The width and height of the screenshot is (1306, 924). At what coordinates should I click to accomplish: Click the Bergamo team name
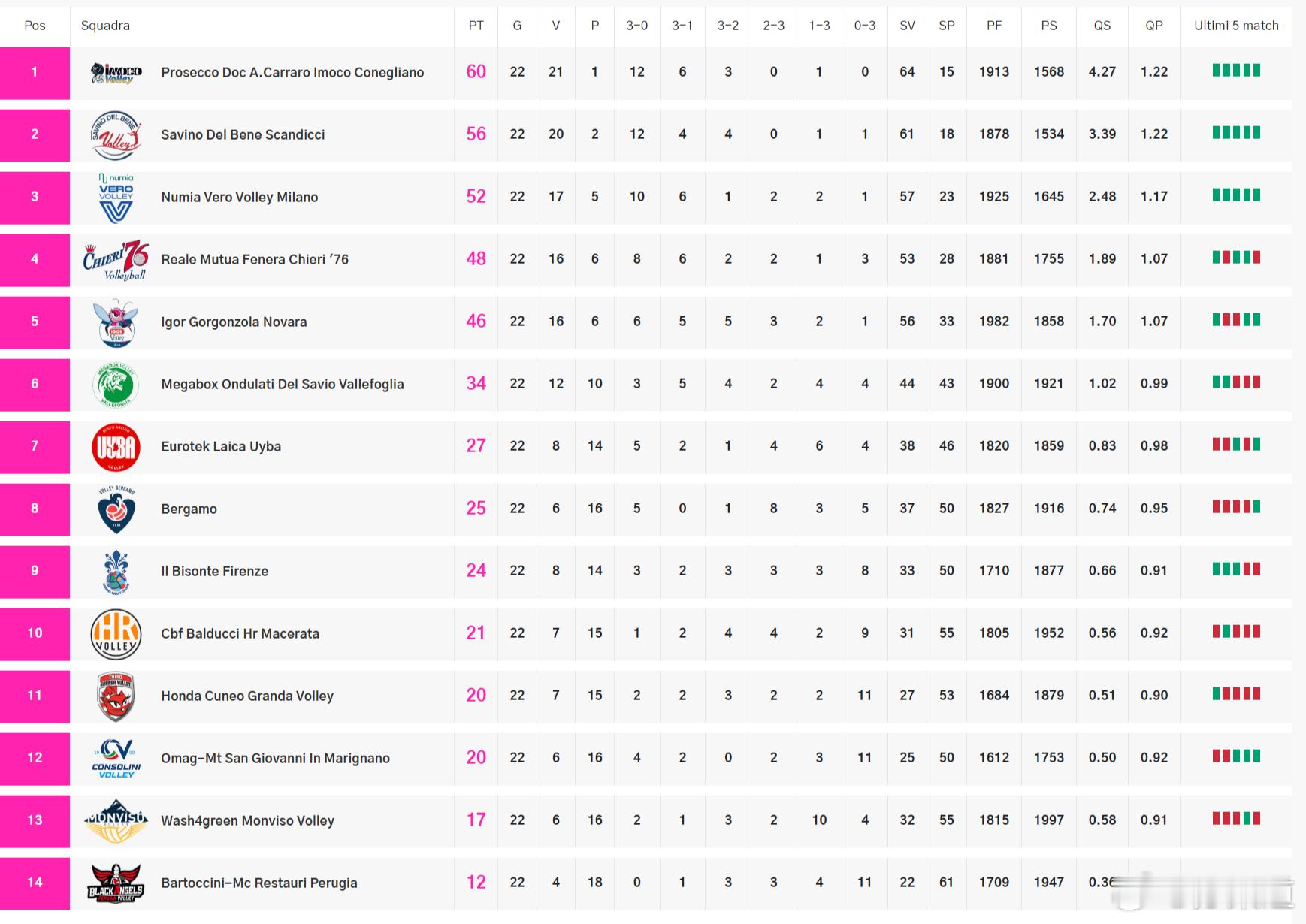coord(189,509)
